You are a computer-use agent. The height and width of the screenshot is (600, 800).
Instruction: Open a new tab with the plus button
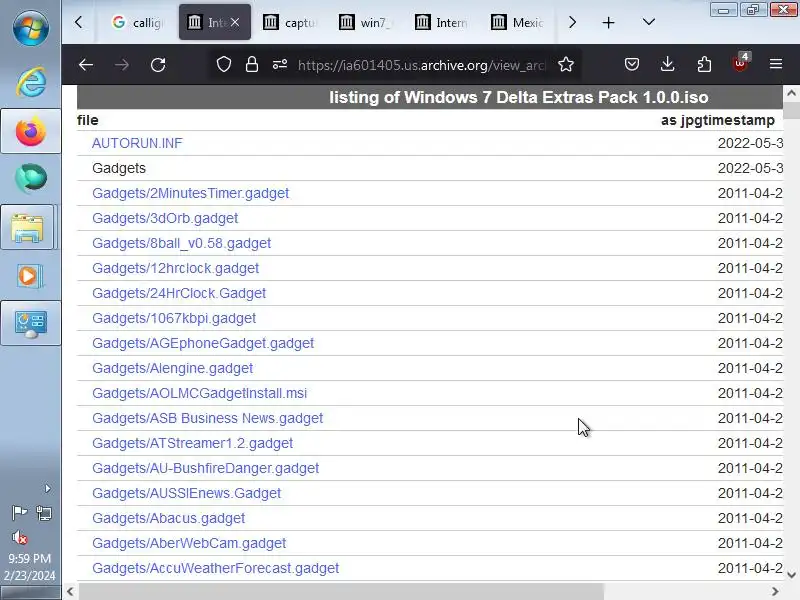pos(608,22)
